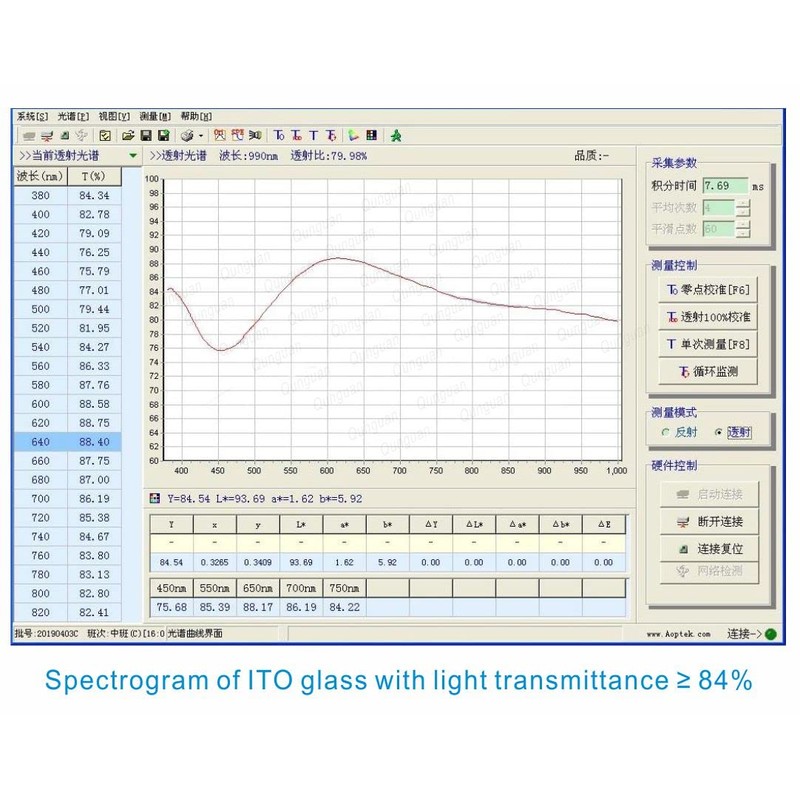The image size is (800, 800).
Task: Click the single measurement T toolbar icon
Action: click(313, 135)
